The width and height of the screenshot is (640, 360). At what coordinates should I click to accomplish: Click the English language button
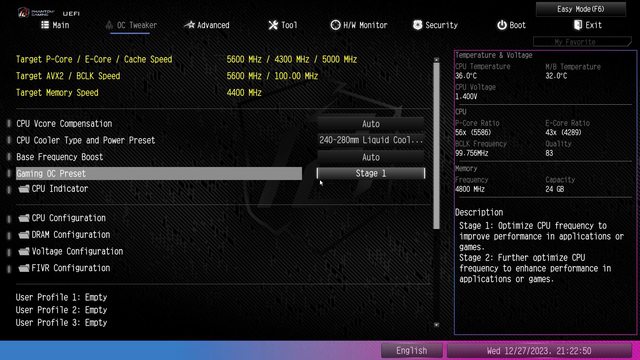[411, 351]
